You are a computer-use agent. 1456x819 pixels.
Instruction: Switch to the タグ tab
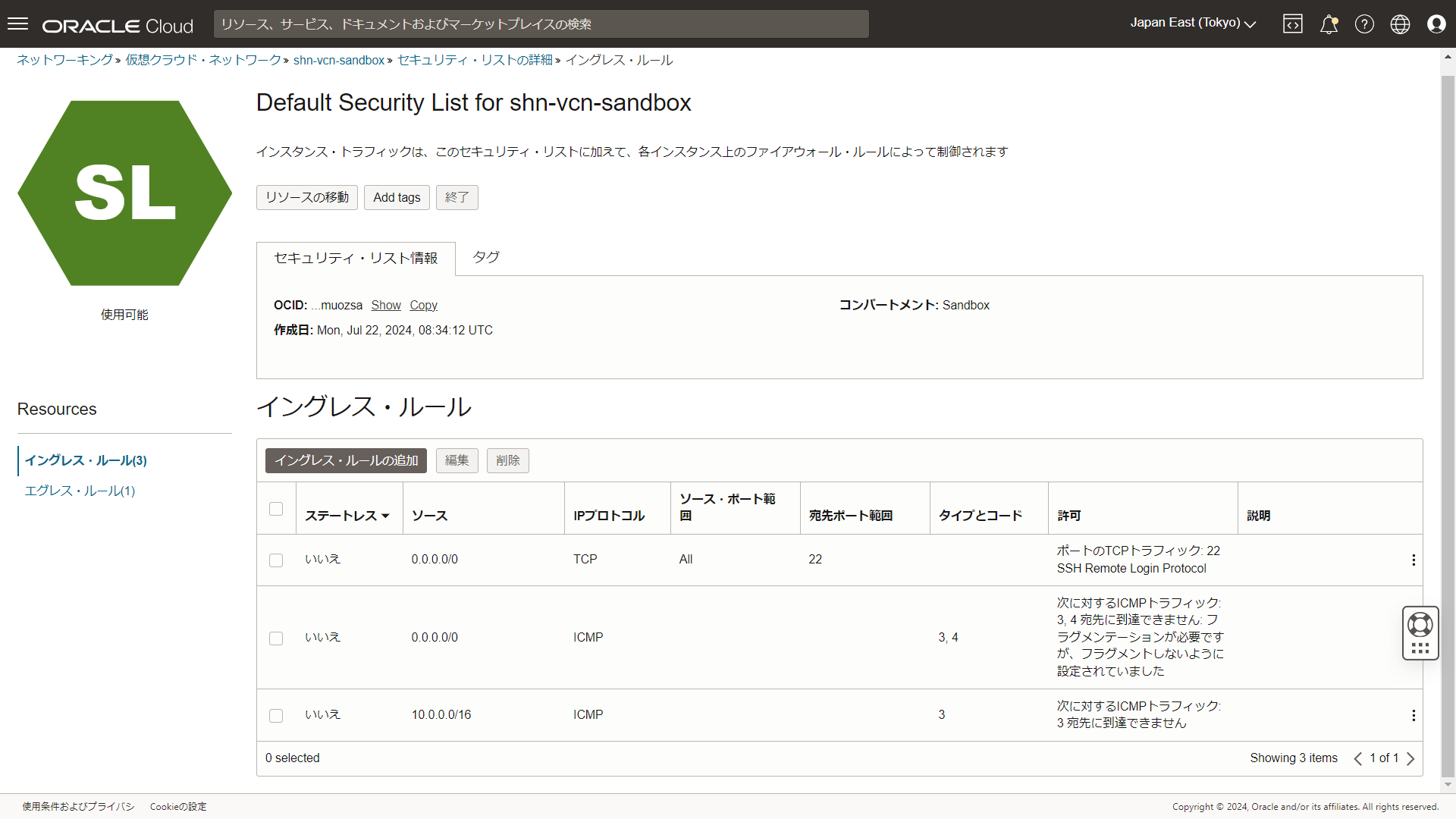coord(486,257)
